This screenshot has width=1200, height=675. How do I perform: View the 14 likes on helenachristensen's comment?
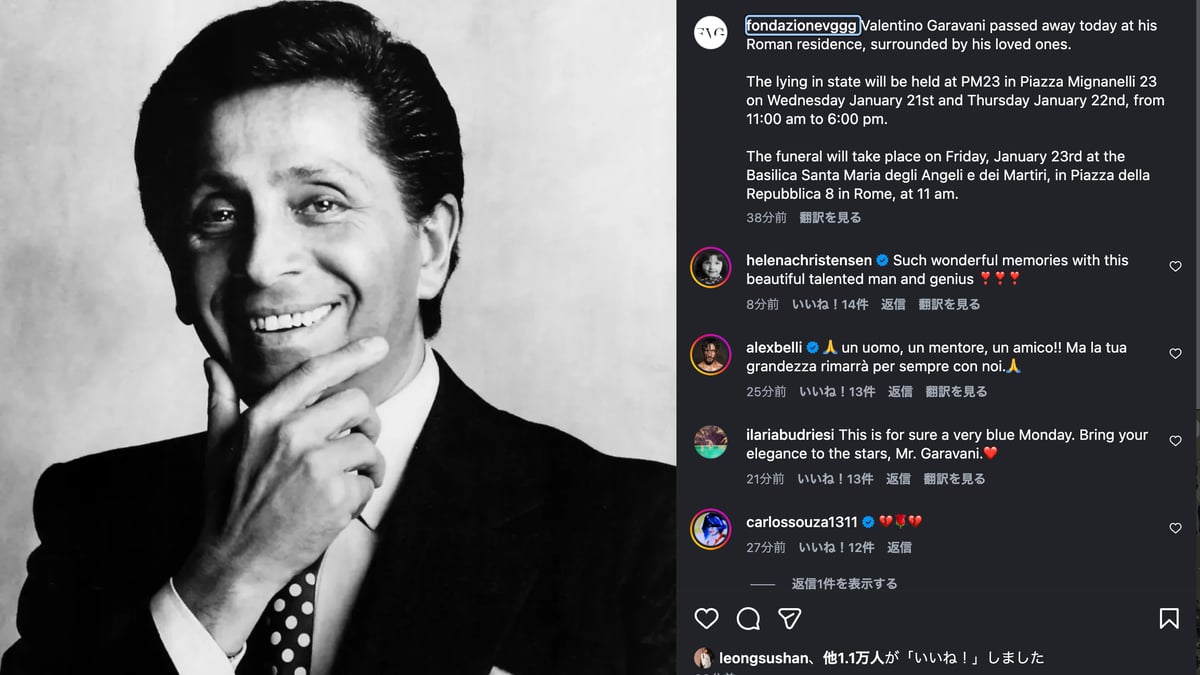pyautogui.click(x=830, y=304)
